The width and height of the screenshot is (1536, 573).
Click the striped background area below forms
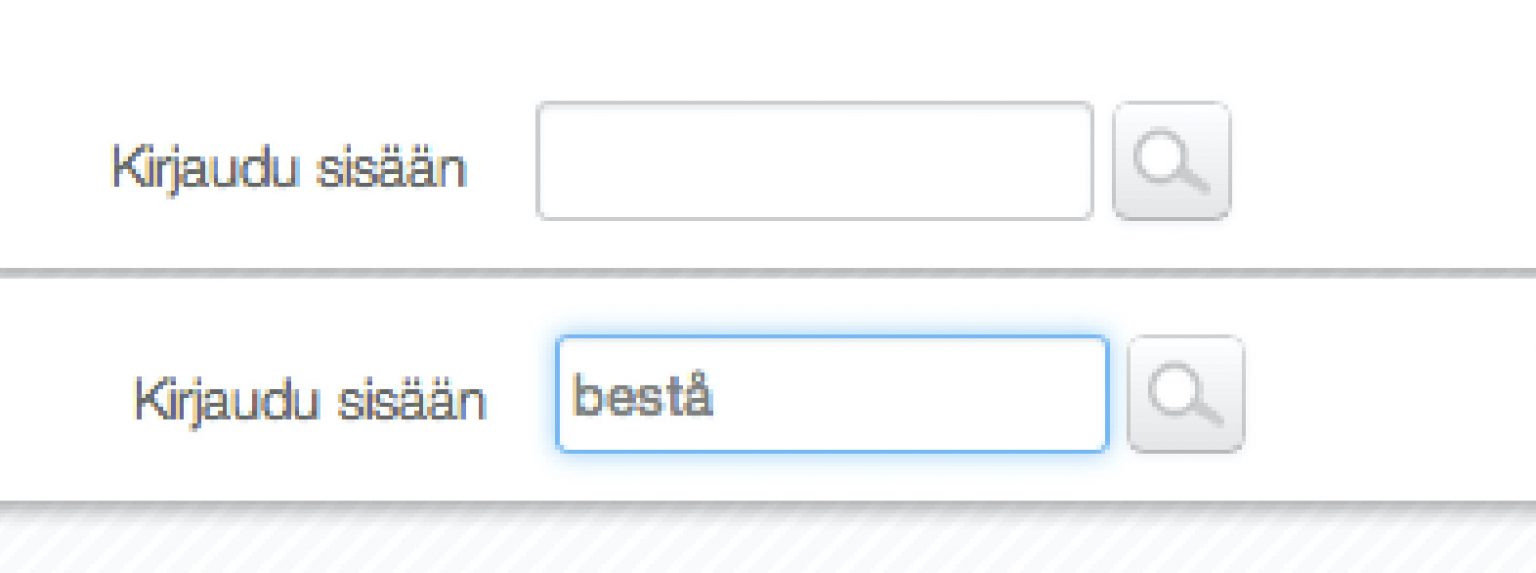768,542
